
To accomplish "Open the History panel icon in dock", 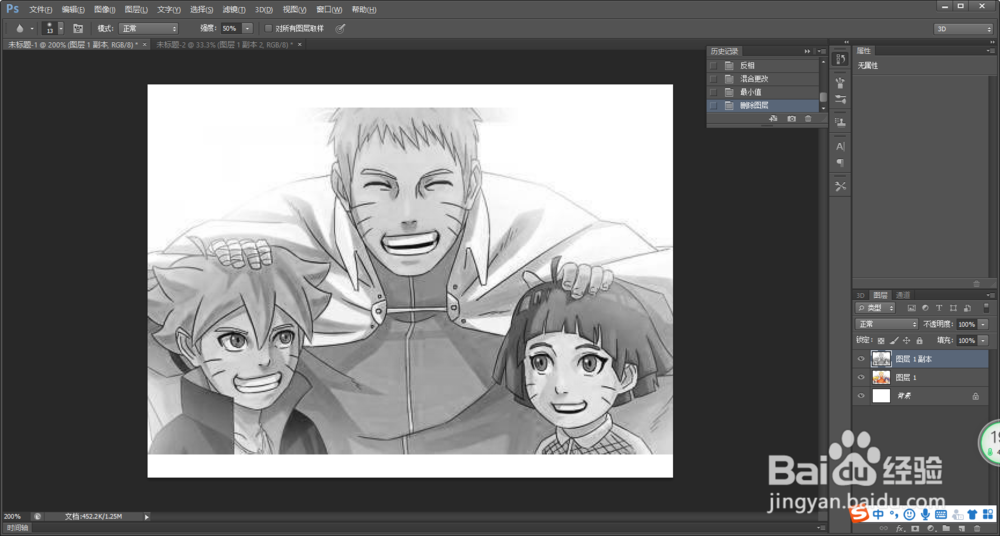I will click(x=841, y=59).
